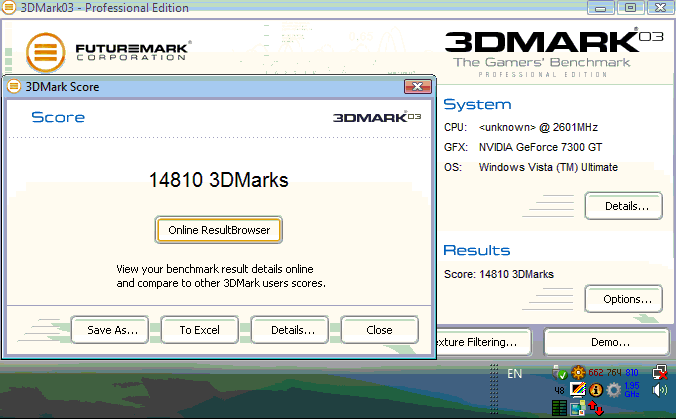Open Details... in the score dialog

(x=290, y=329)
